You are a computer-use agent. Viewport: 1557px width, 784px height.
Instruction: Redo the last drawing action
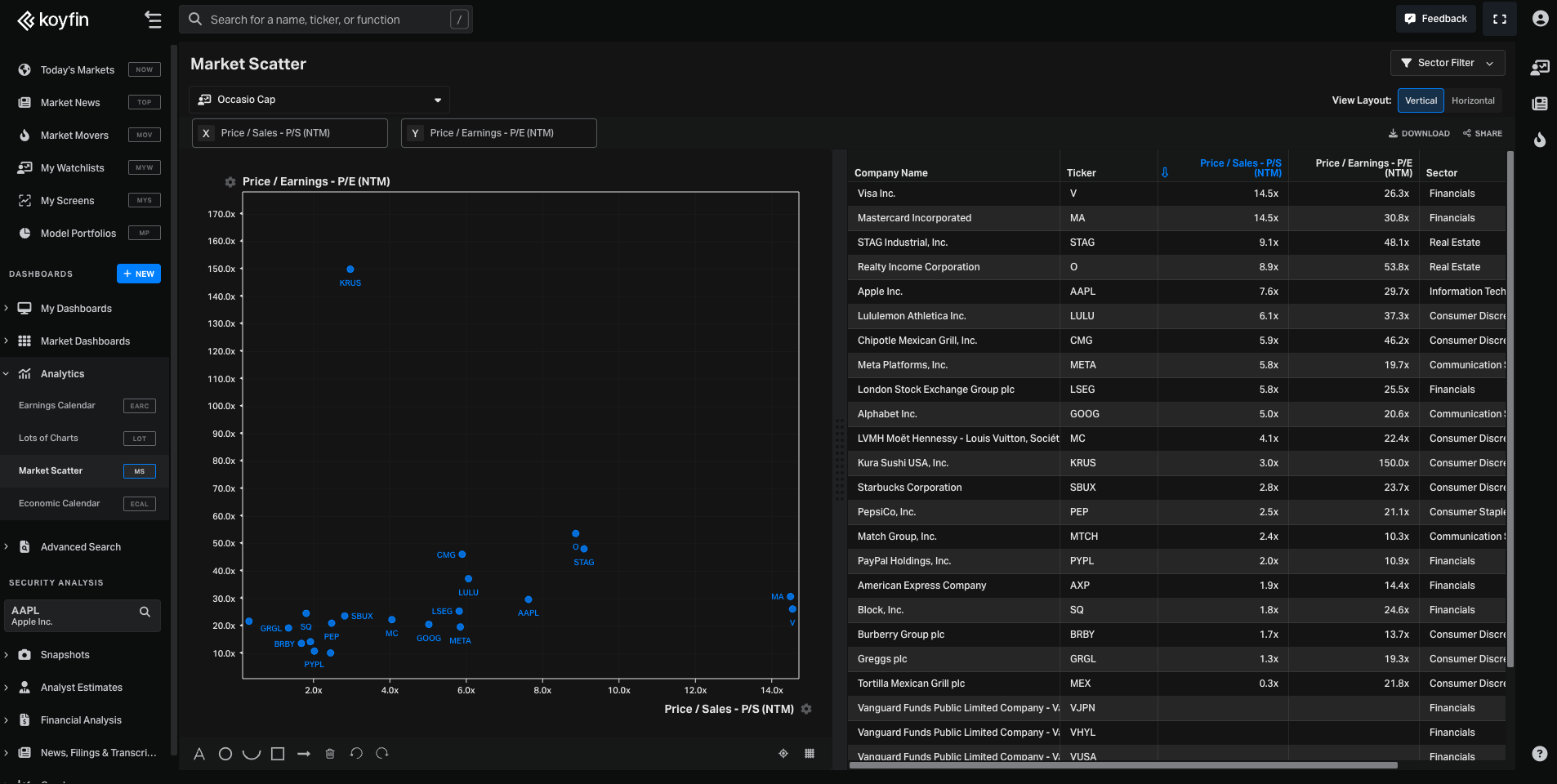click(x=382, y=753)
